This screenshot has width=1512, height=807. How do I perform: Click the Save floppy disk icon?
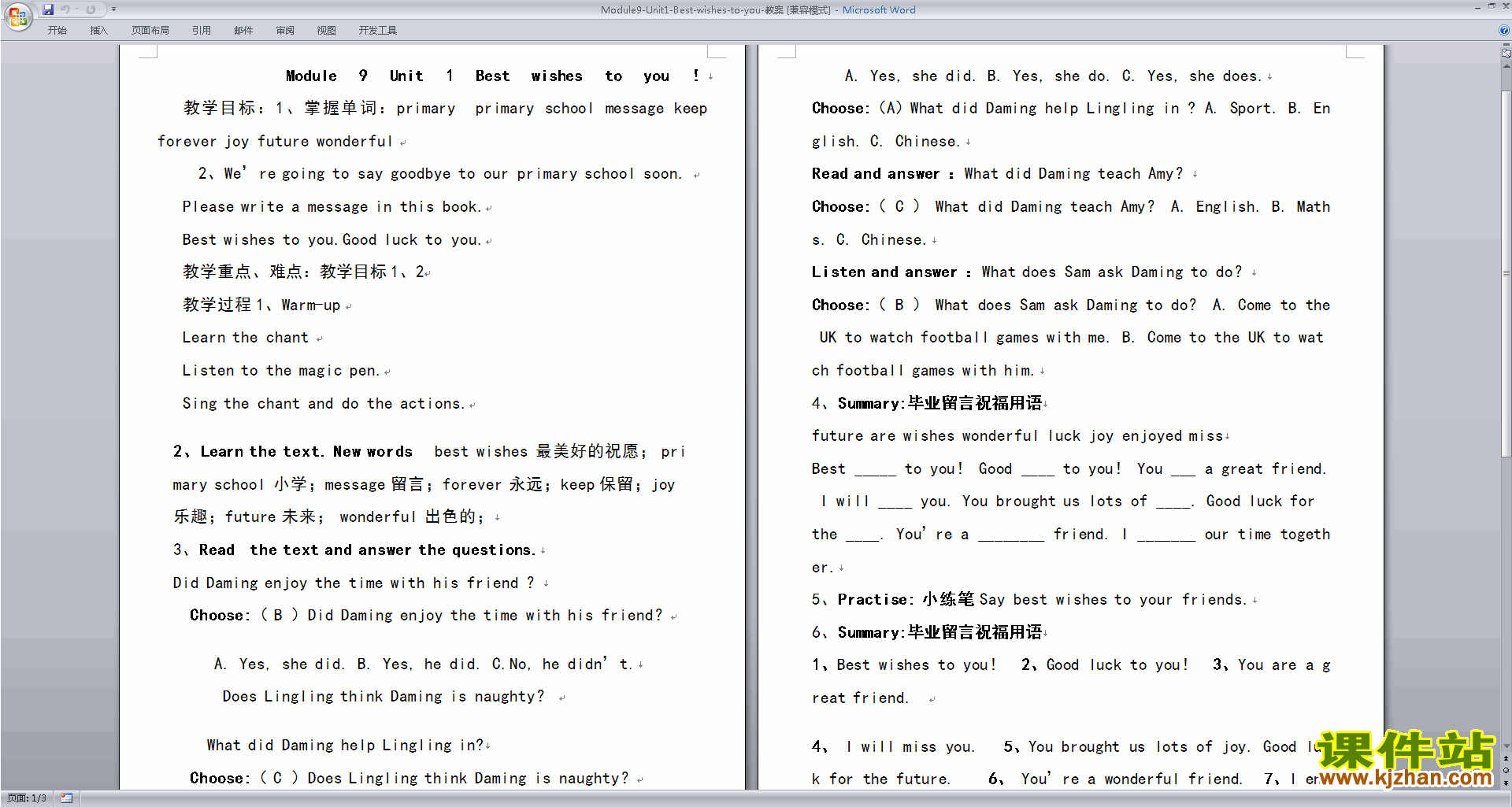tap(48, 9)
